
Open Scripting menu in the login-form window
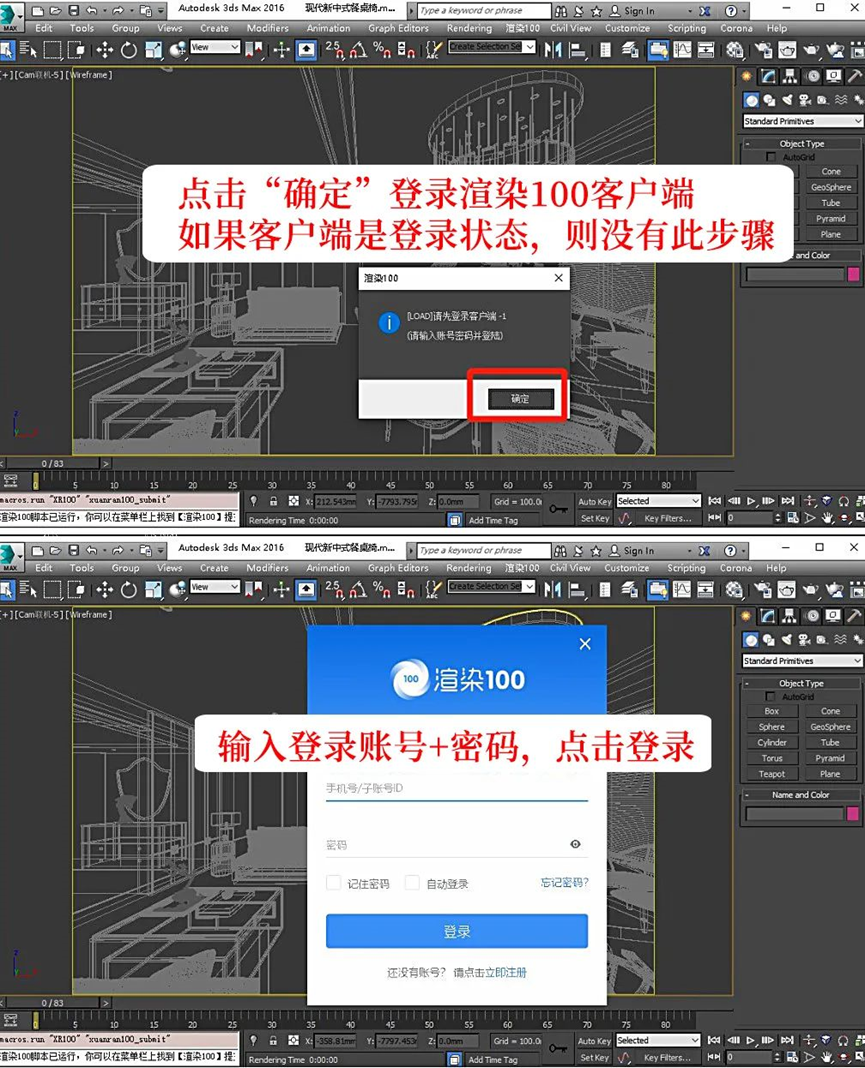click(687, 567)
